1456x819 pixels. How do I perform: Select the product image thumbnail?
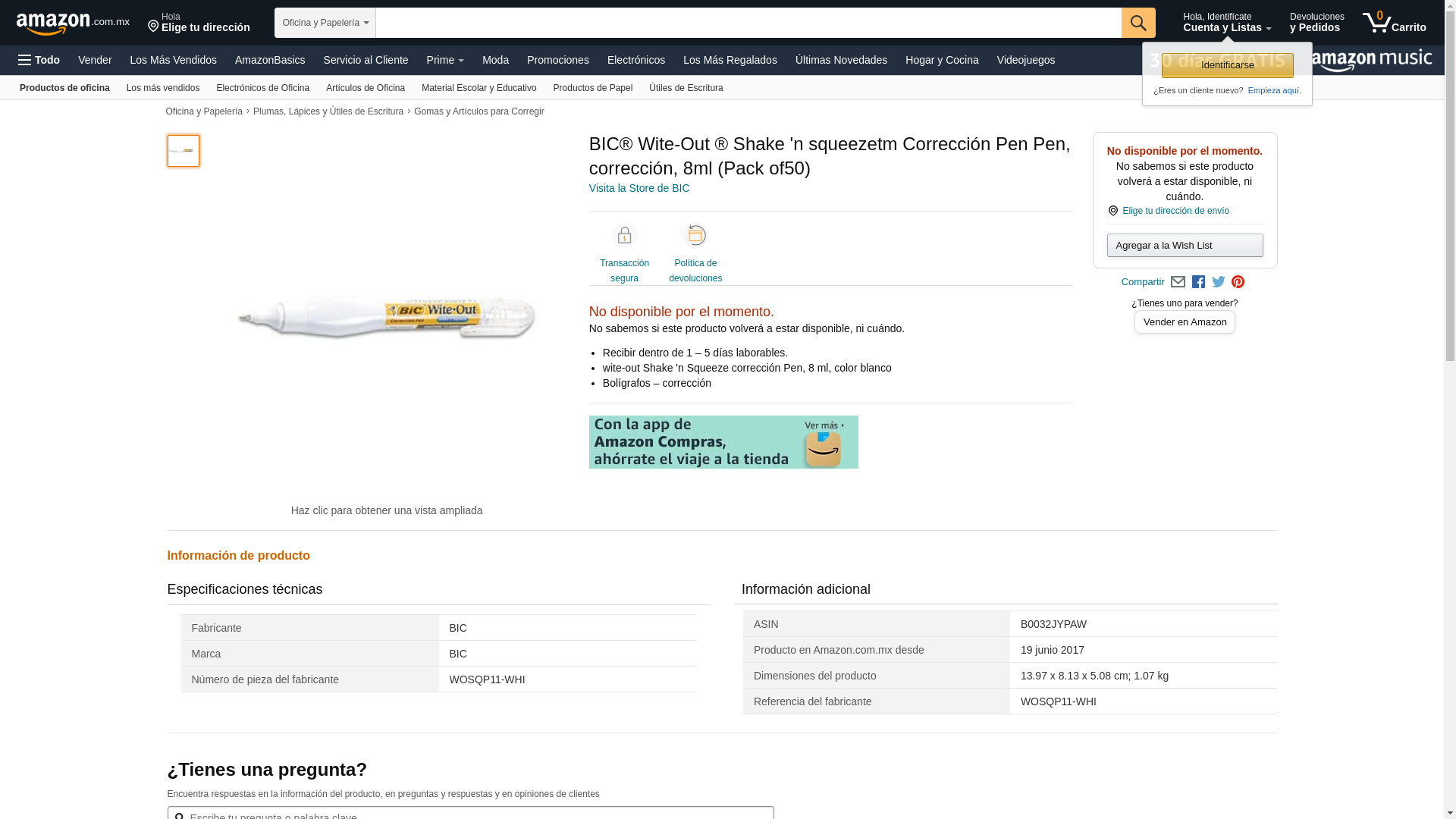coord(183,151)
